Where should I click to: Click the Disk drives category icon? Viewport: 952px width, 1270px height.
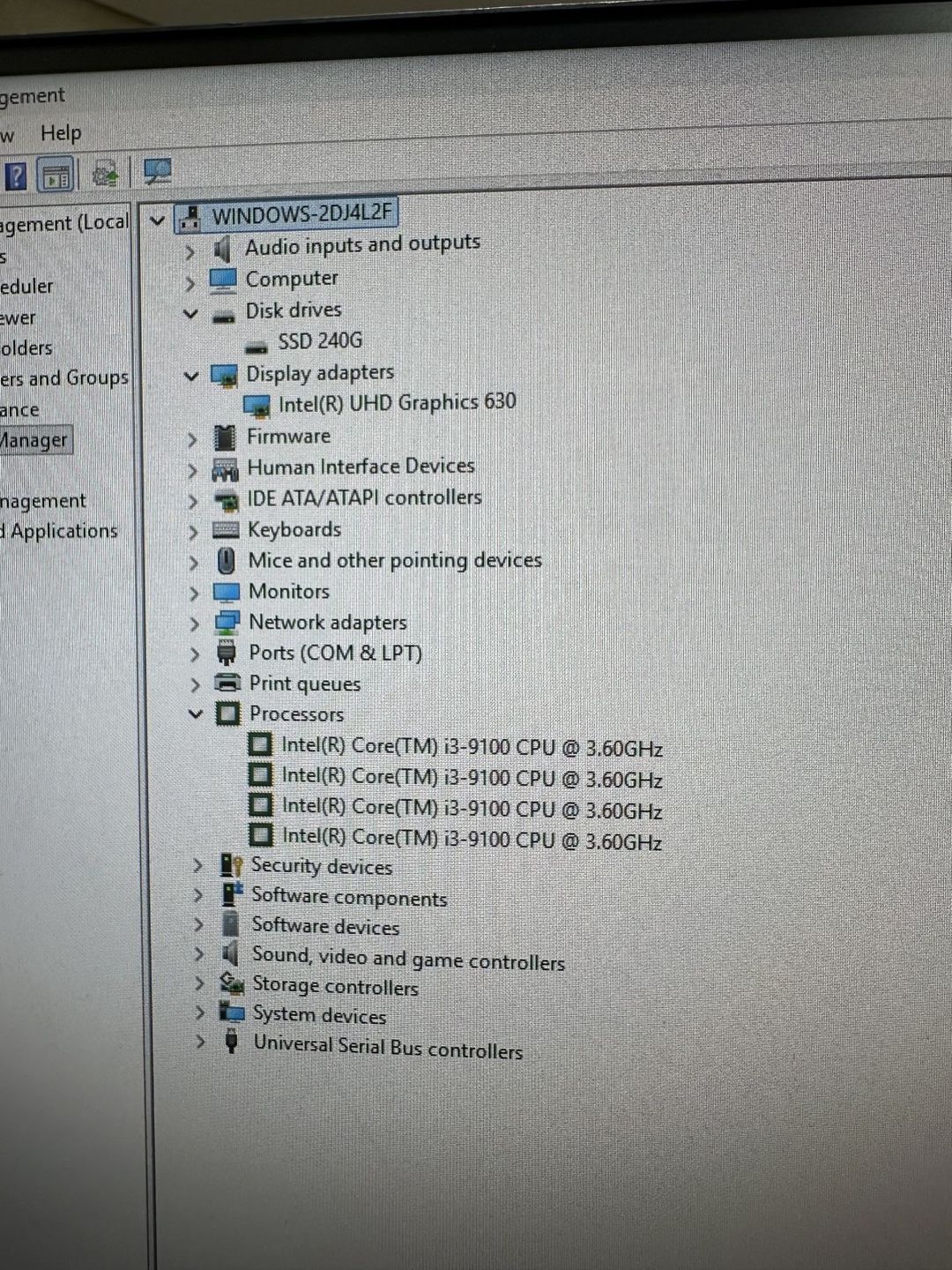[224, 315]
